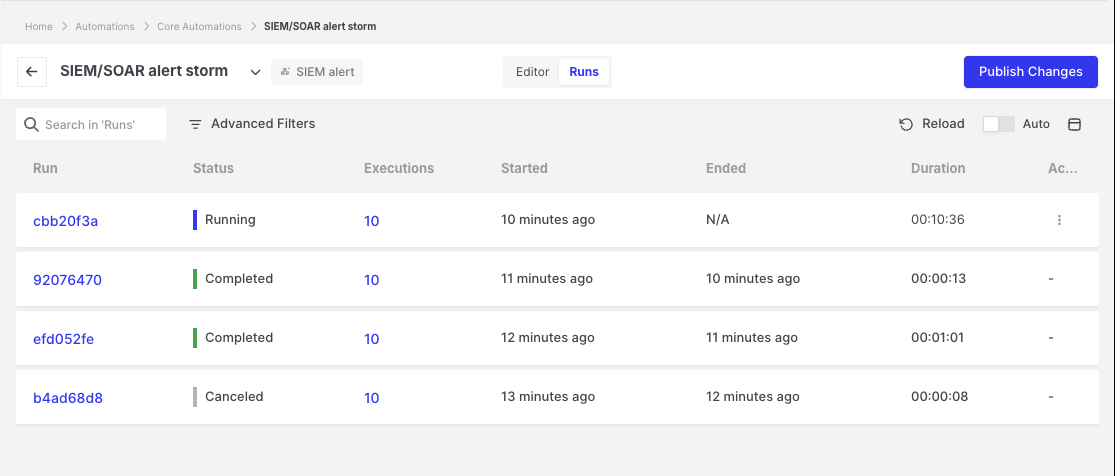Click the Ended column header
This screenshot has width=1115, height=476.
726,169
